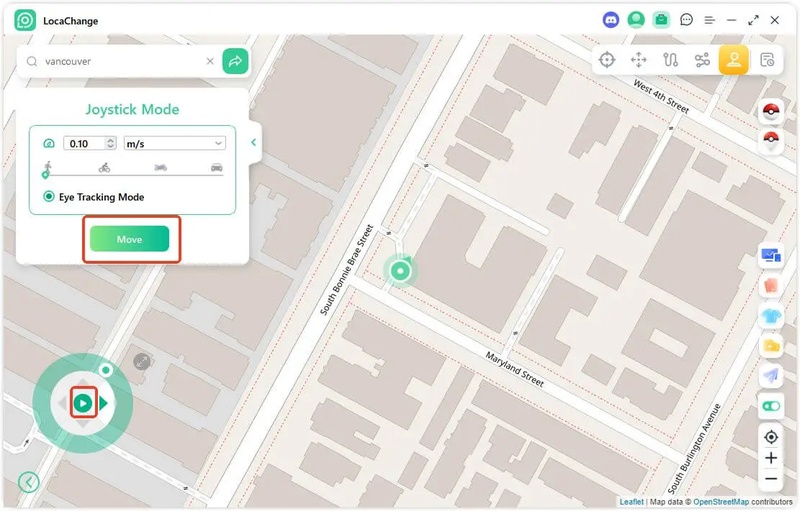Open the history records toolbar icon

point(767,60)
